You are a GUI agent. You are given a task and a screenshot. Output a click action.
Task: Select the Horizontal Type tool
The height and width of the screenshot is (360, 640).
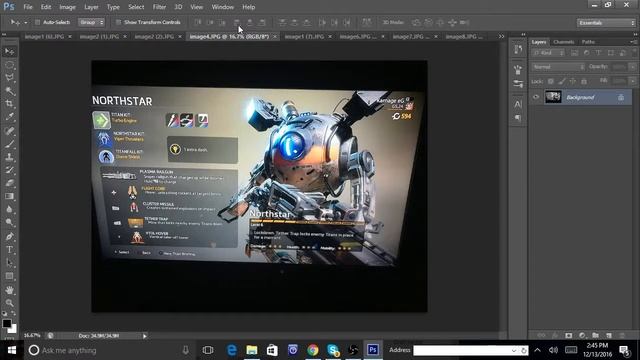(9, 249)
